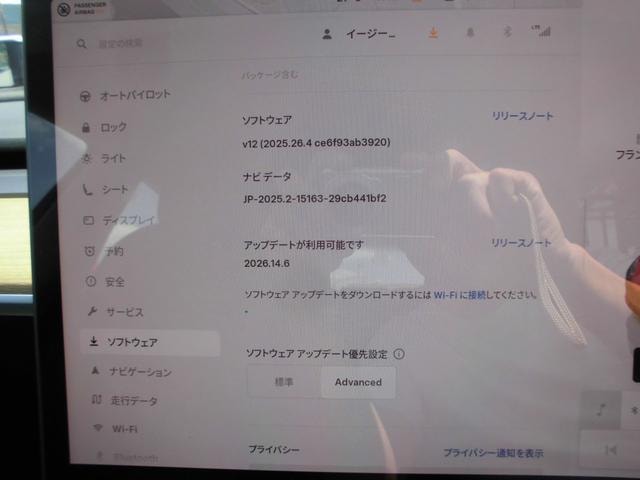Click the Wi-Fi に接続 link

(x=460, y=295)
